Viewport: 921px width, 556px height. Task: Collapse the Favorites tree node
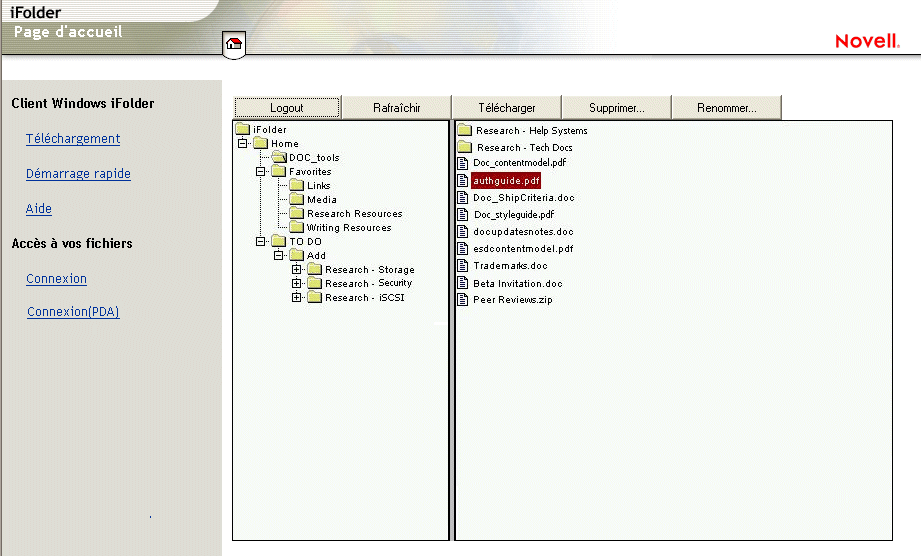click(261, 171)
